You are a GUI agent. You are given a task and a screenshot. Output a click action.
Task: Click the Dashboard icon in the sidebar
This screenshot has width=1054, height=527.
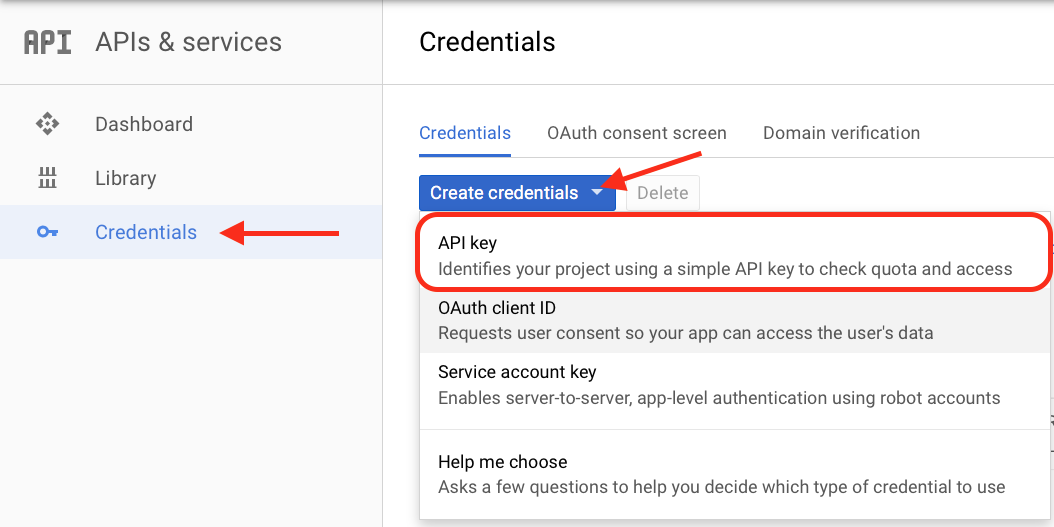[x=47, y=124]
